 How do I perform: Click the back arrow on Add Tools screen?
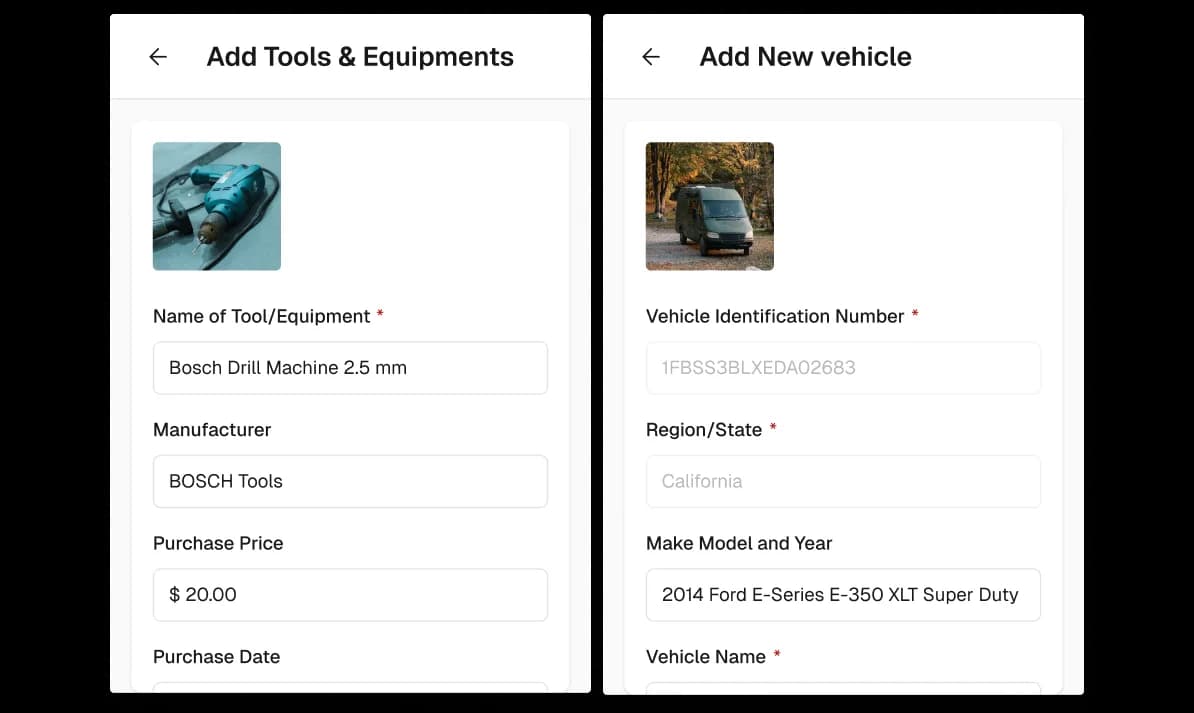pos(157,57)
